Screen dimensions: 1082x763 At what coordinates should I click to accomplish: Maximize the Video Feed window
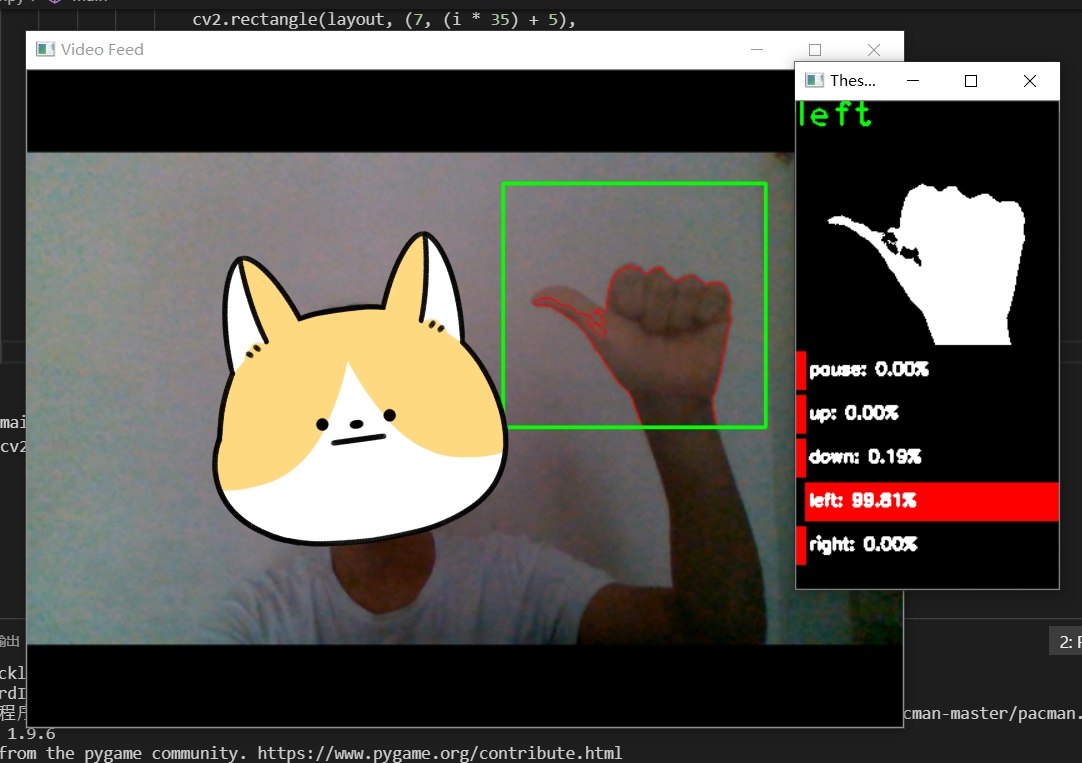tap(814, 50)
